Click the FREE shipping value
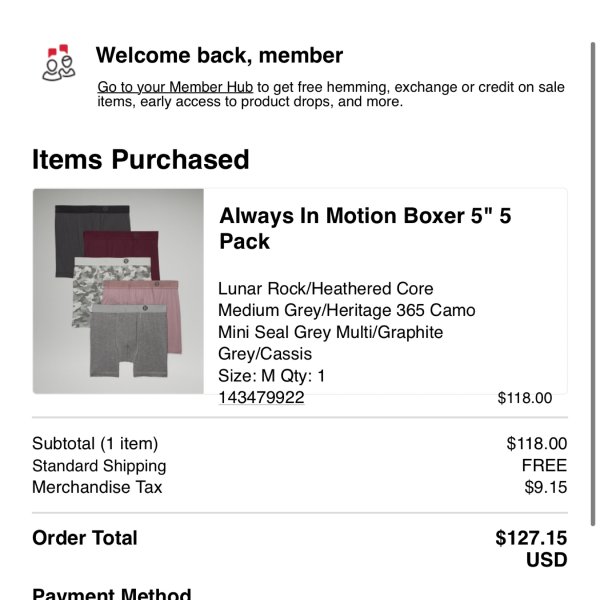The image size is (600, 600). pyautogui.click(x=544, y=466)
